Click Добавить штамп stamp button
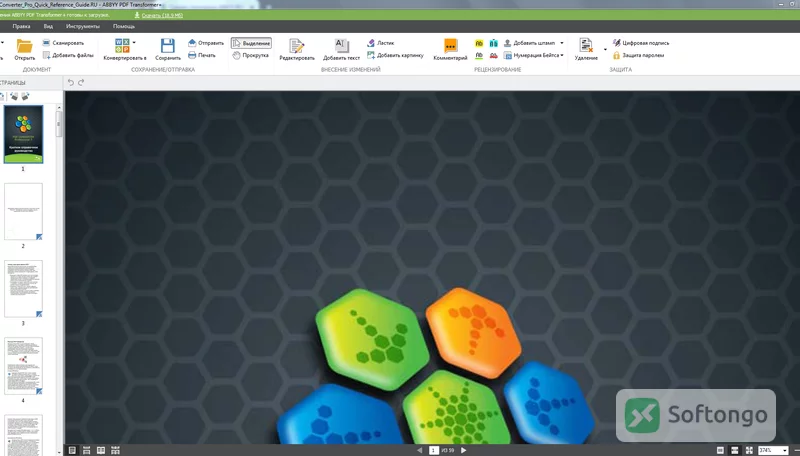This screenshot has width=800, height=456. pyautogui.click(x=530, y=43)
